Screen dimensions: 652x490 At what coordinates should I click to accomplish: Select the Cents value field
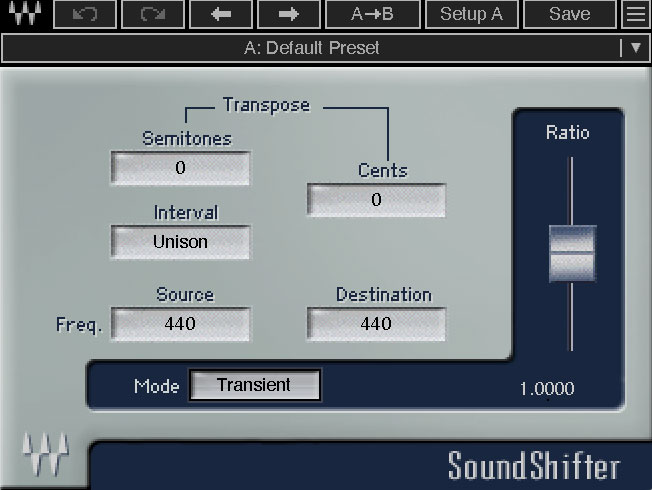coord(376,200)
